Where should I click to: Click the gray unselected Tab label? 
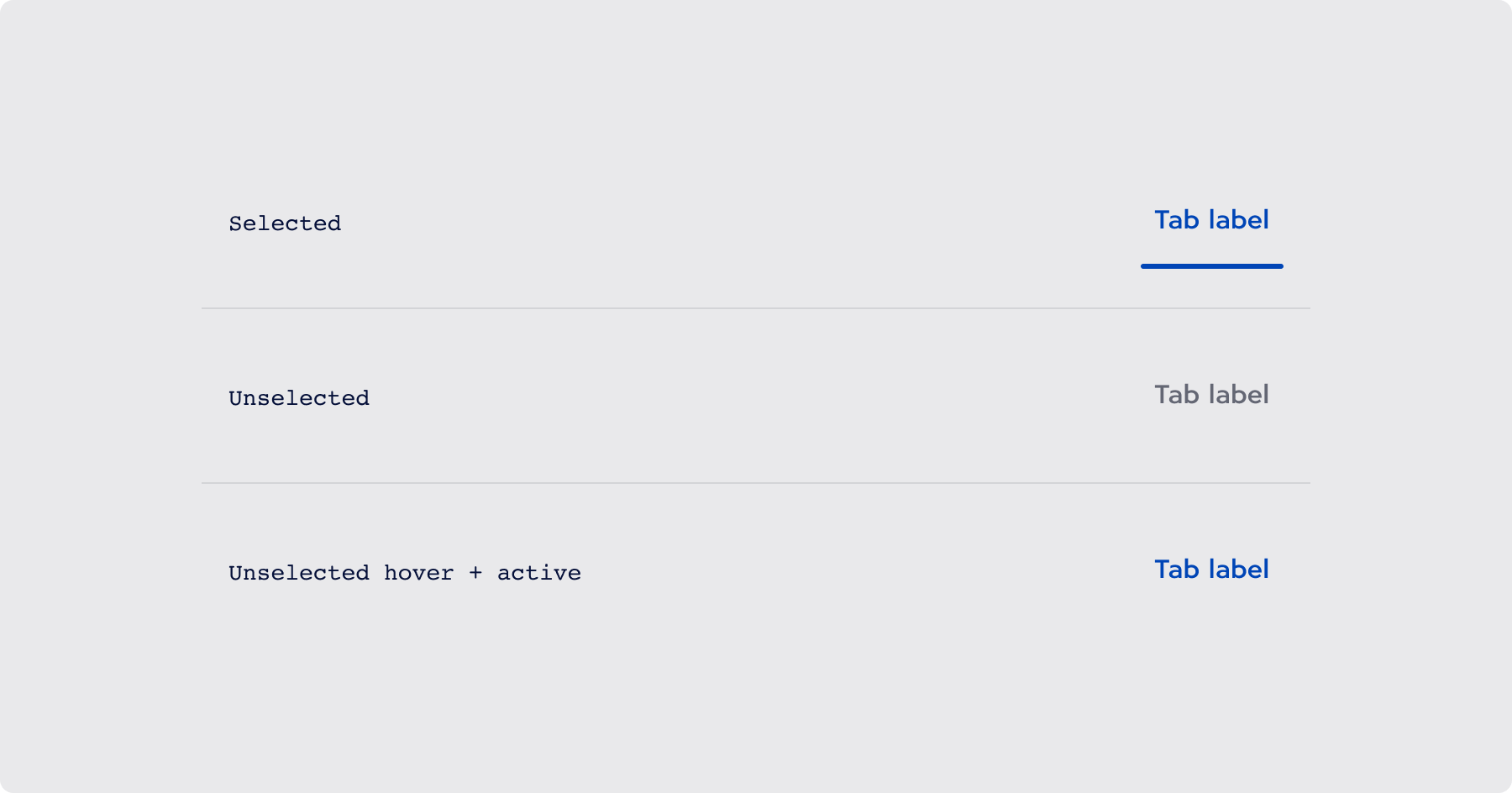(x=1211, y=395)
